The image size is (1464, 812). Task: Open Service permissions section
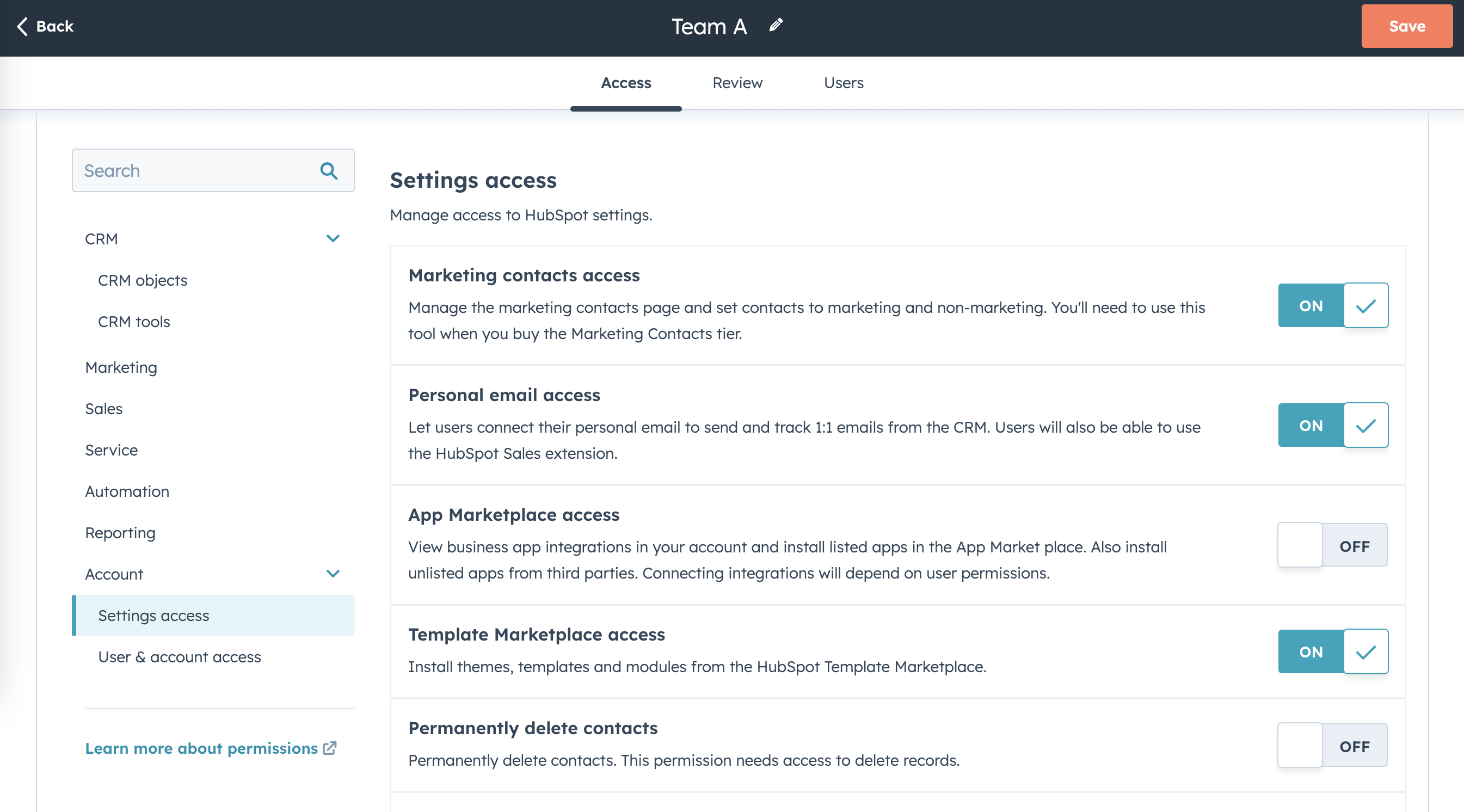tap(112, 450)
